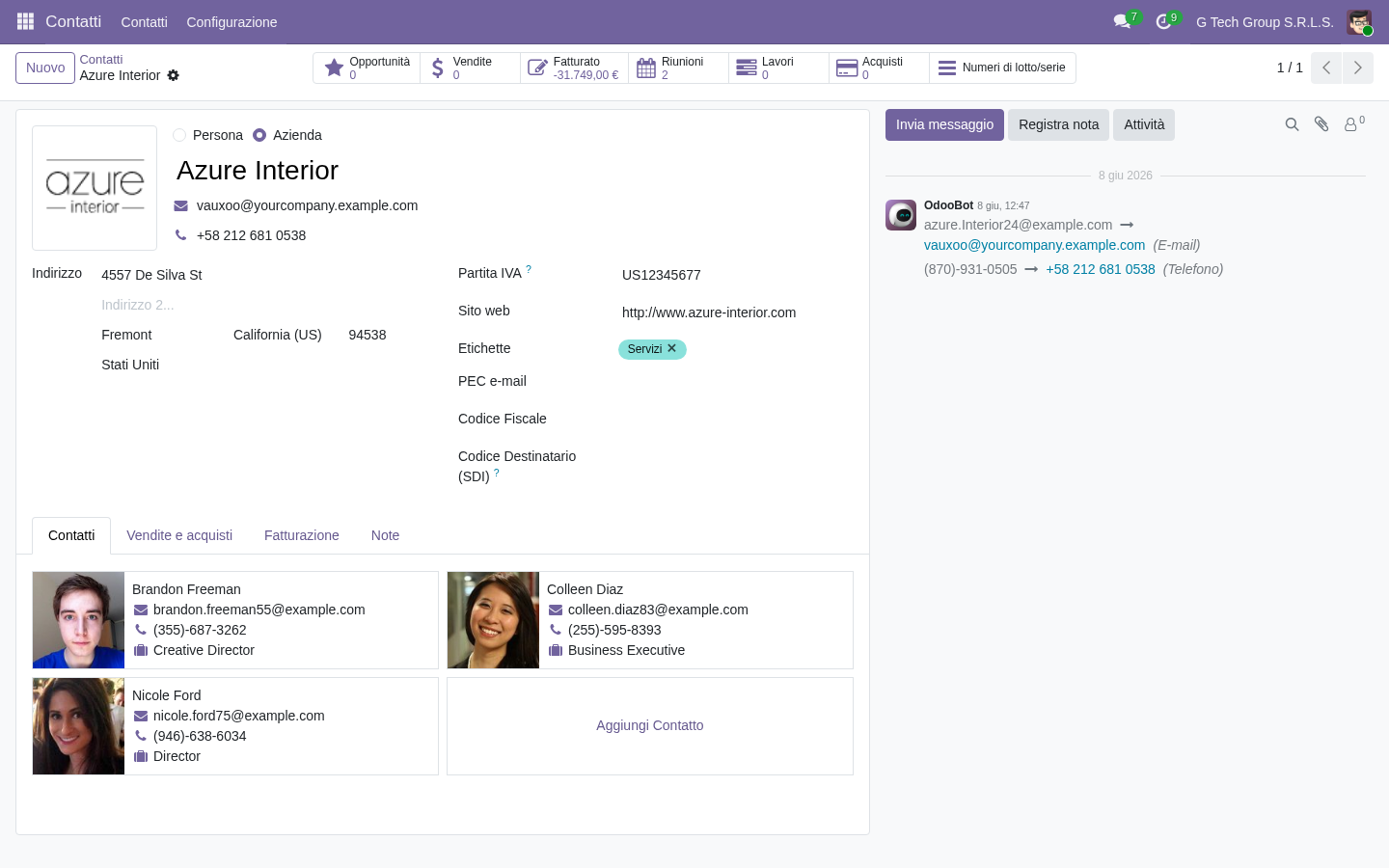Click the chatter search magnifier icon
Viewport: 1389px width, 868px height.
(1292, 124)
